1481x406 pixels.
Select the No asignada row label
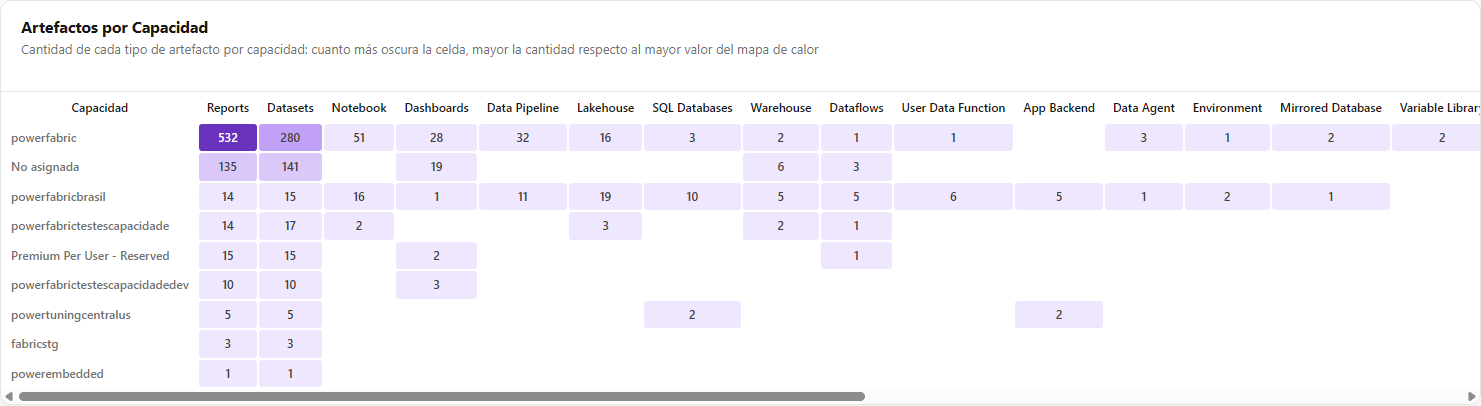[45, 167]
